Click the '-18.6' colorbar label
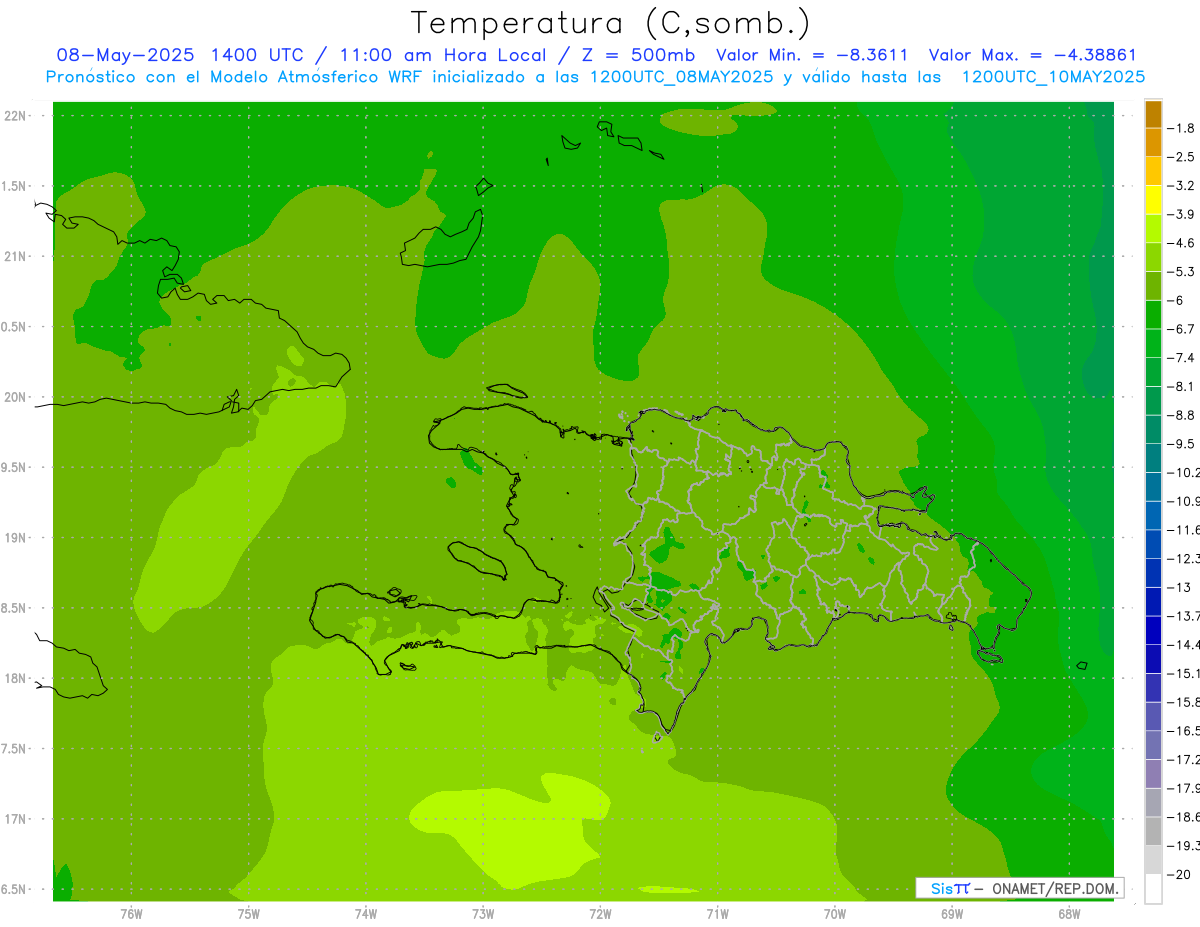The width and height of the screenshot is (1200, 927). (1184, 817)
